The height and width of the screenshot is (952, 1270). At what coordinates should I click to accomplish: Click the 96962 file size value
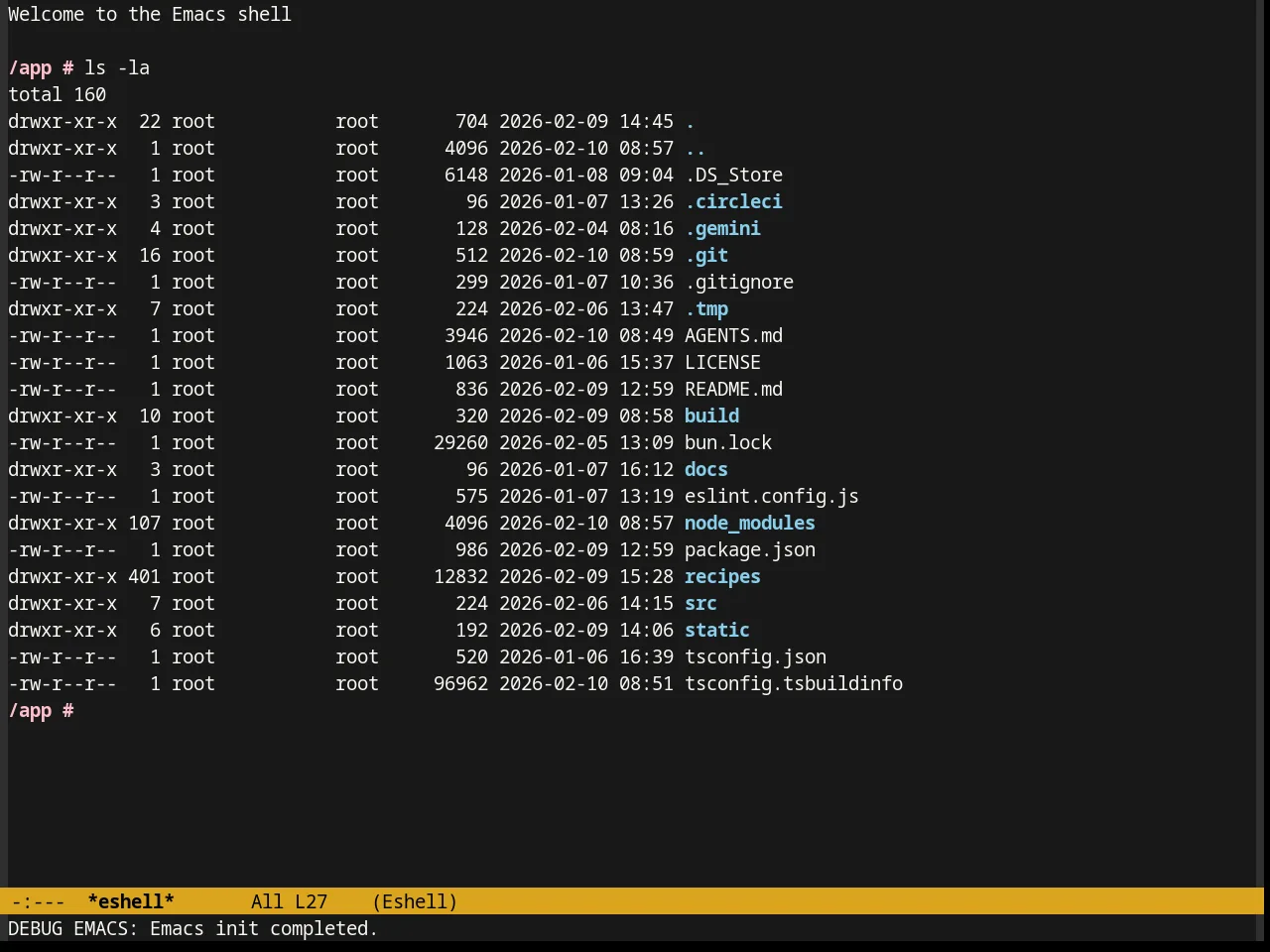(x=460, y=683)
